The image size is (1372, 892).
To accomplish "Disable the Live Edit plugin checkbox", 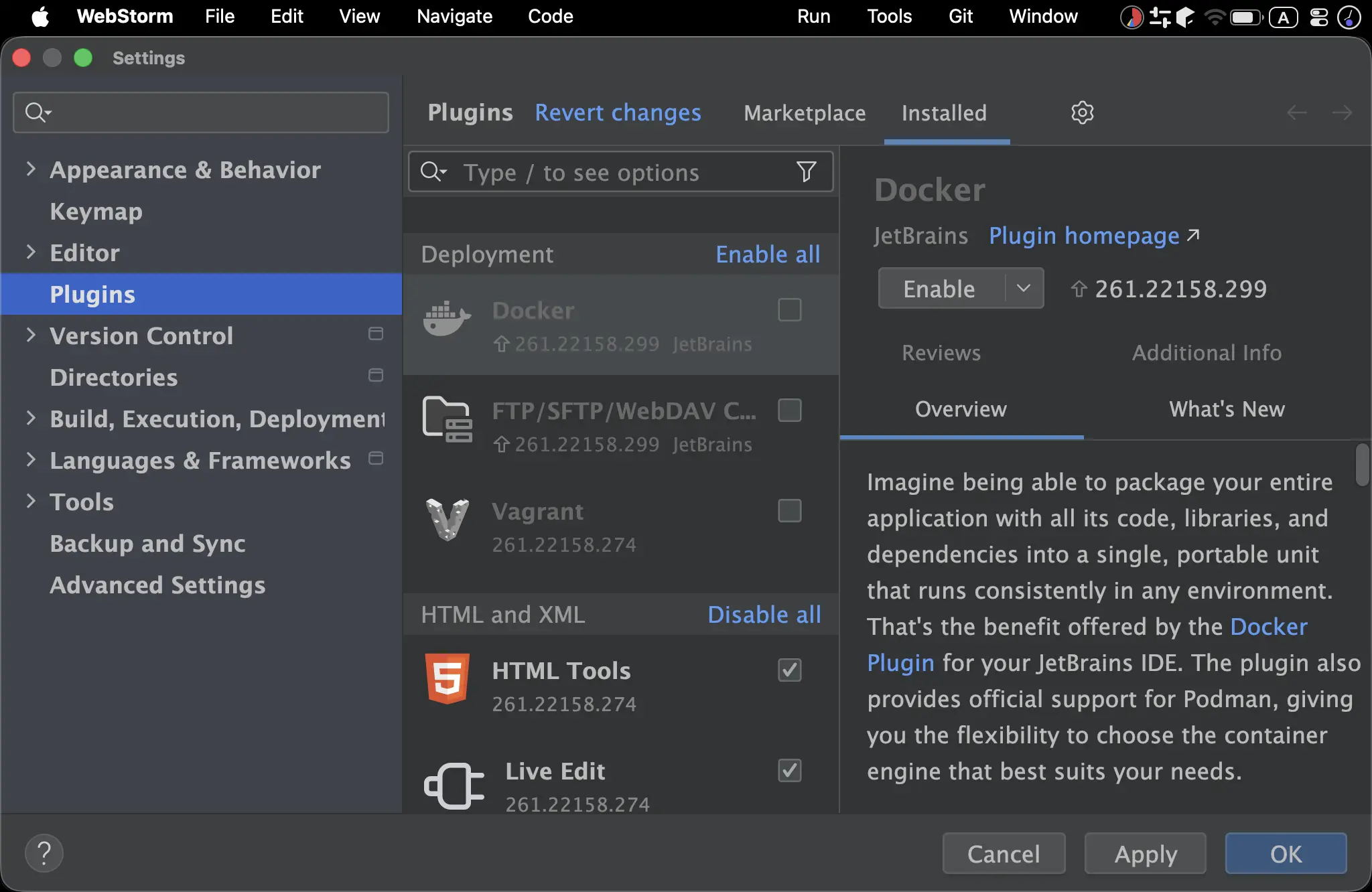I will point(790,771).
